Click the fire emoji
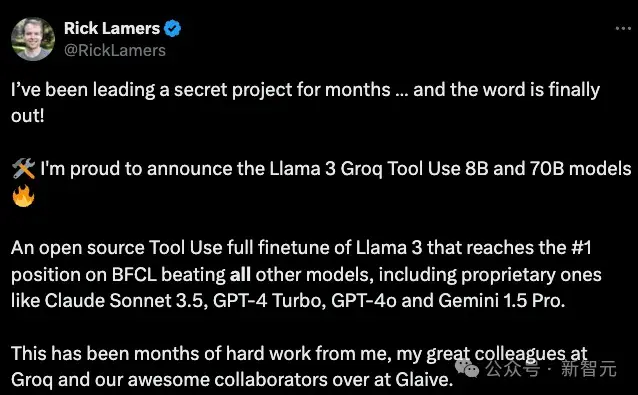This screenshot has height=395, width=638. (23, 196)
